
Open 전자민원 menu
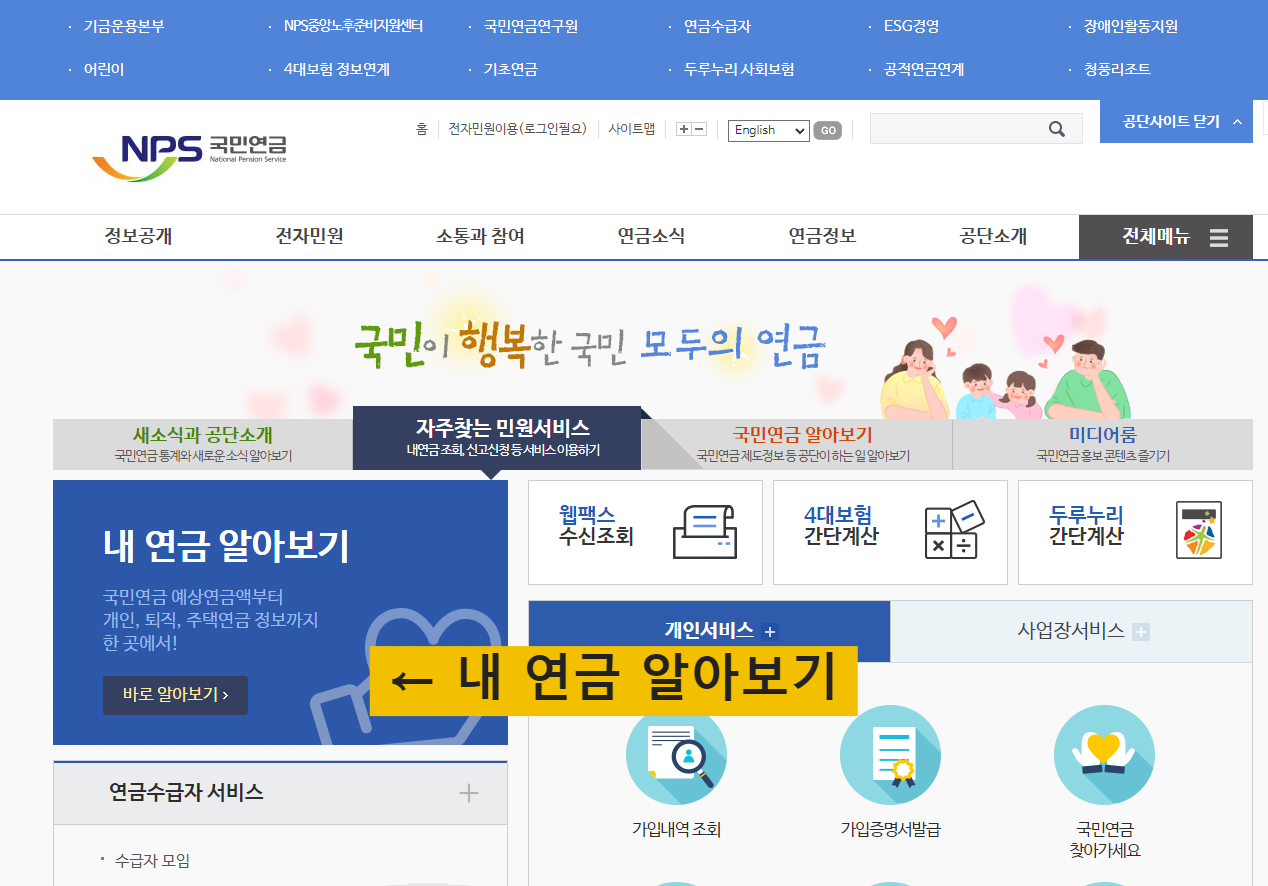309,237
